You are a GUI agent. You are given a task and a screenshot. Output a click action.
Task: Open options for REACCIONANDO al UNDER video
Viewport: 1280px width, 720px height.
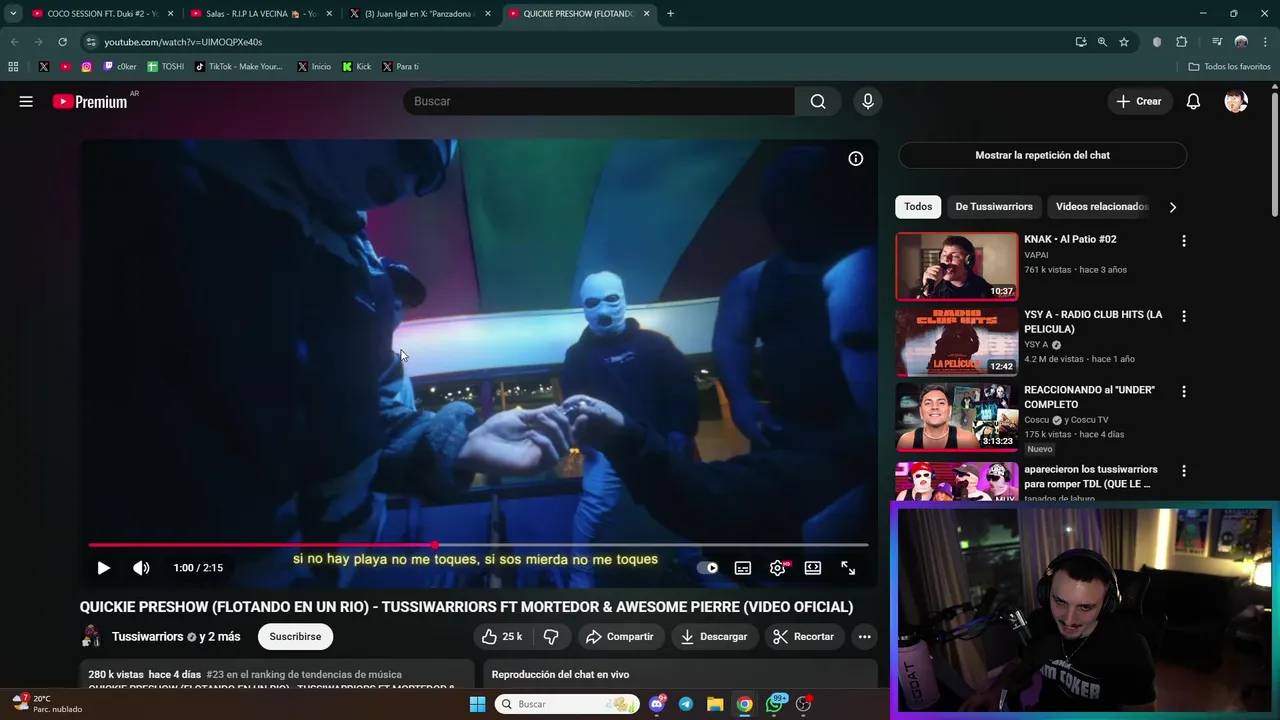click(x=1184, y=392)
